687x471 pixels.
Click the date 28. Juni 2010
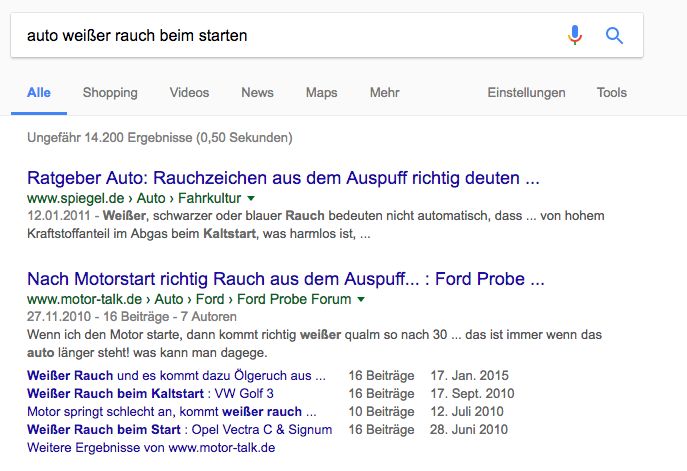click(469, 429)
